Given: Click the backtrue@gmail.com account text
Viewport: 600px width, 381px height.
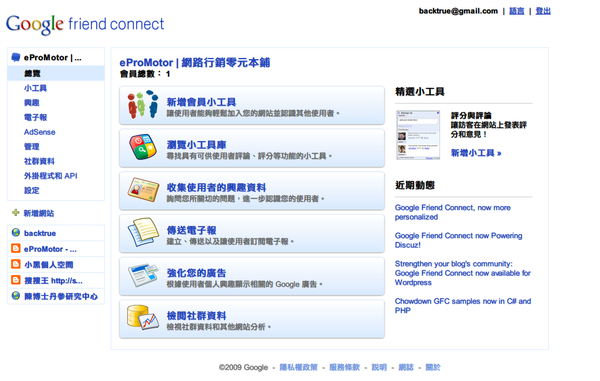Looking at the screenshot, I should click(458, 11).
